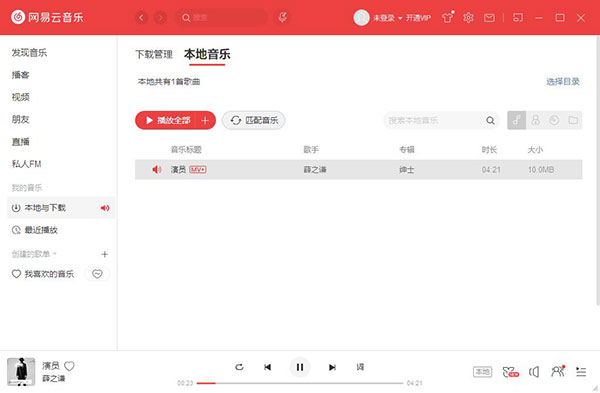Click the 匹配音乐 button

254,120
